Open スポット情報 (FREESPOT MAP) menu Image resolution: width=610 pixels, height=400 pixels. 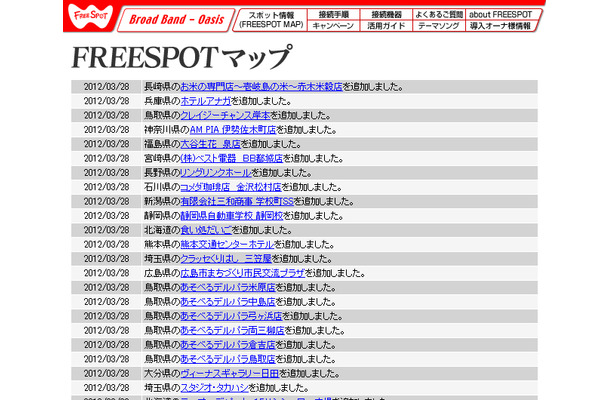pos(271,20)
